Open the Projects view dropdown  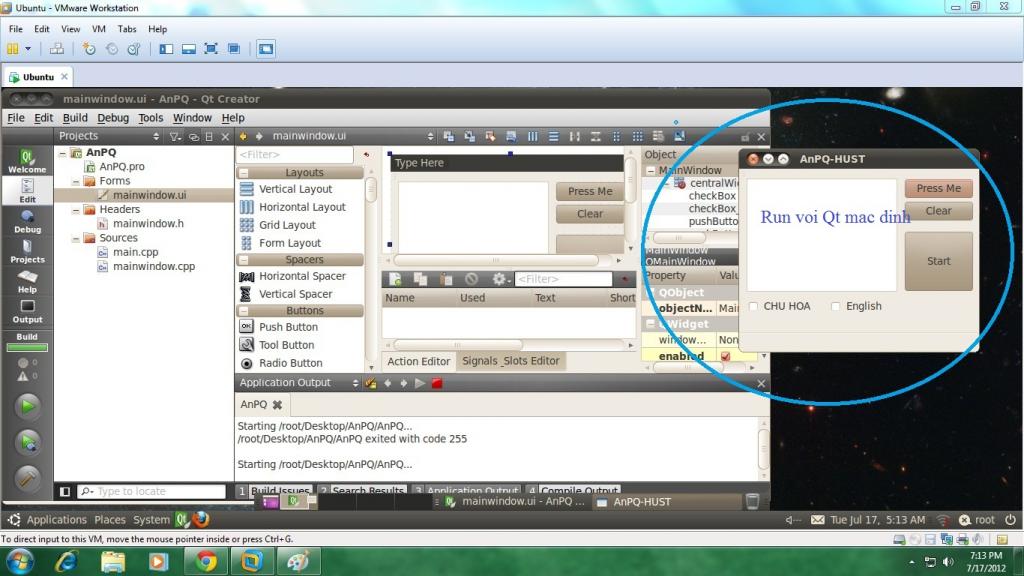pyautogui.click(x=155, y=136)
